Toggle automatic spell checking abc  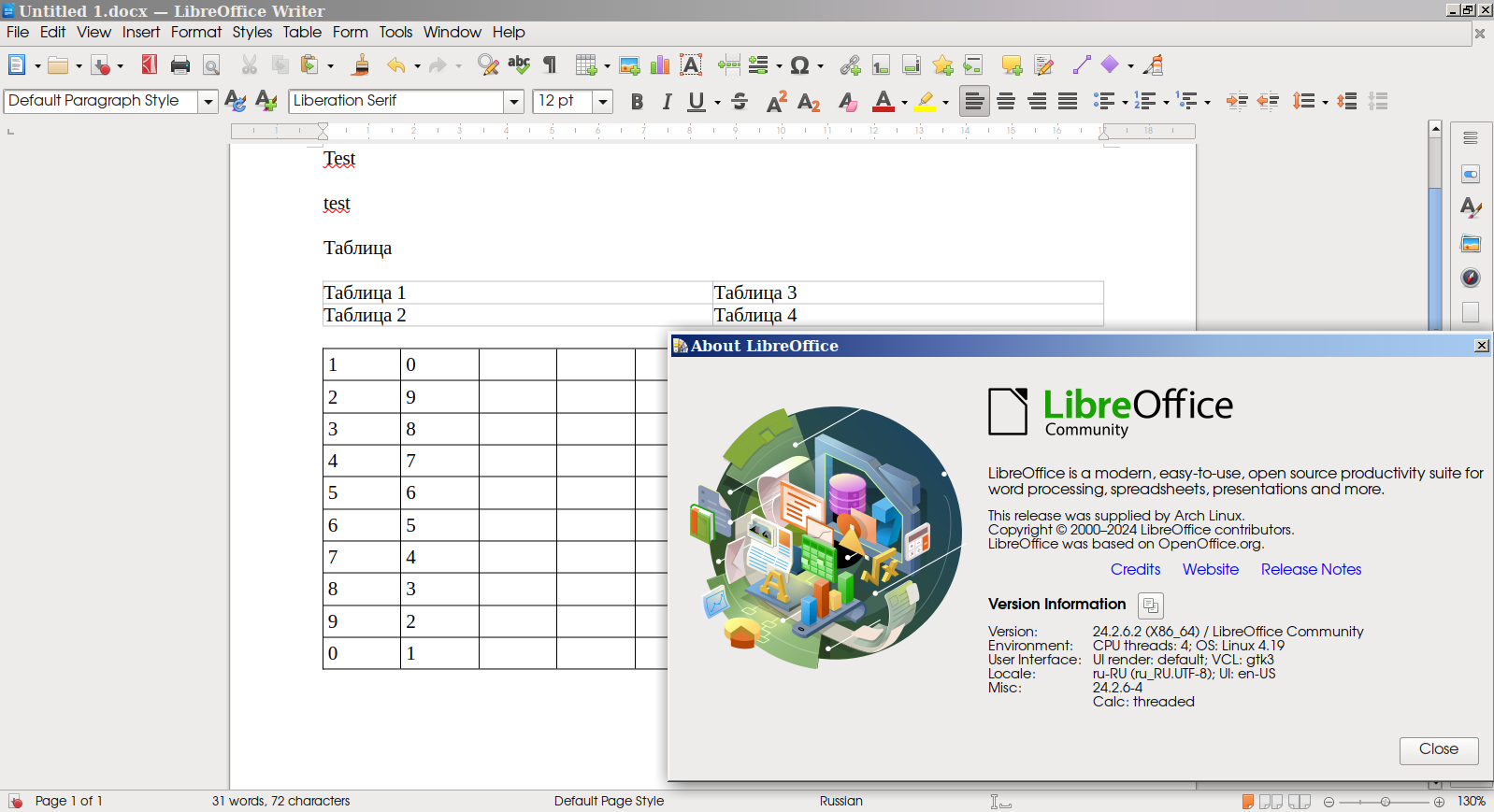click(519, 64)
